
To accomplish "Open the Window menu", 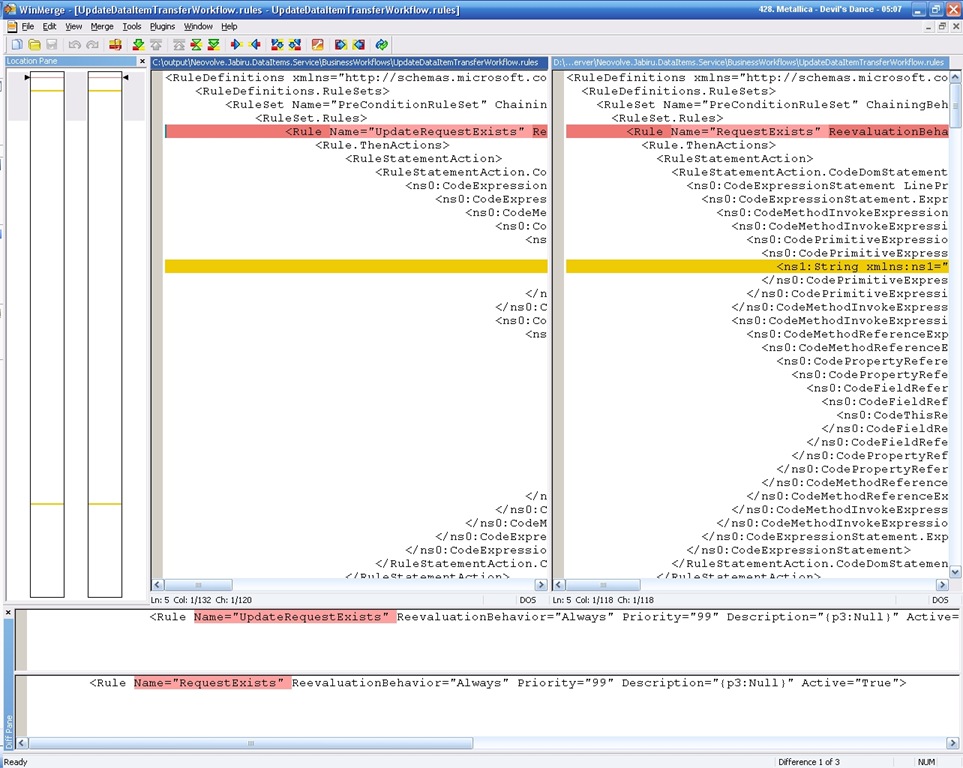I will 198,26.
